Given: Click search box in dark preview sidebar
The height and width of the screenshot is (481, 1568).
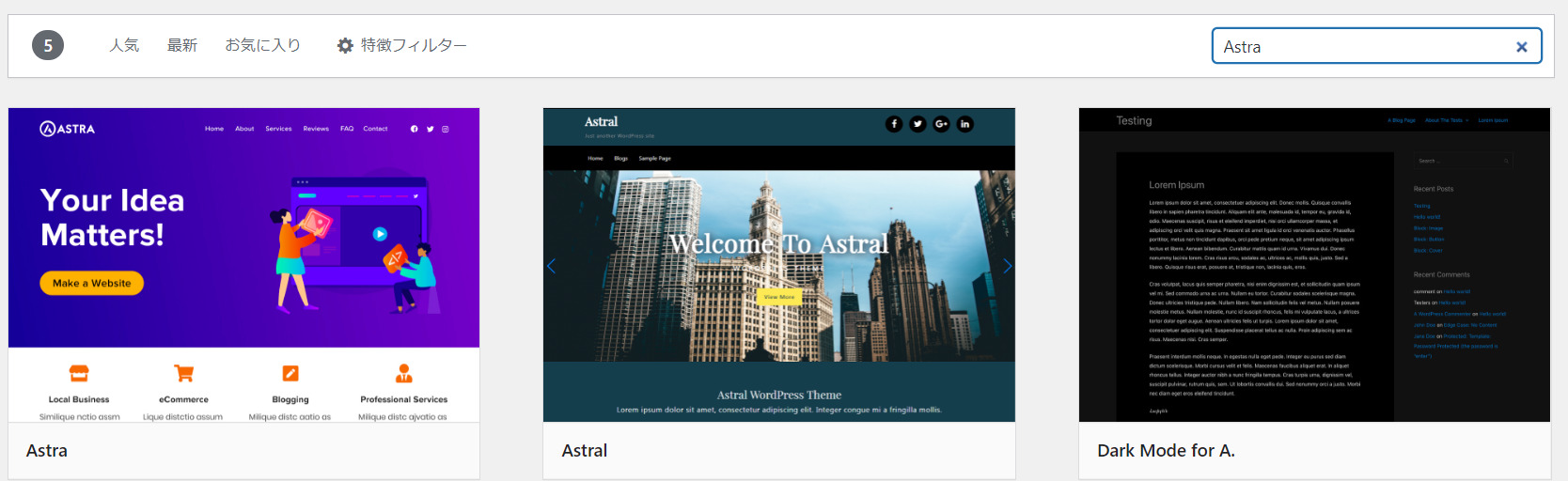Looking at the screenshot, I should coord(1463,161).
